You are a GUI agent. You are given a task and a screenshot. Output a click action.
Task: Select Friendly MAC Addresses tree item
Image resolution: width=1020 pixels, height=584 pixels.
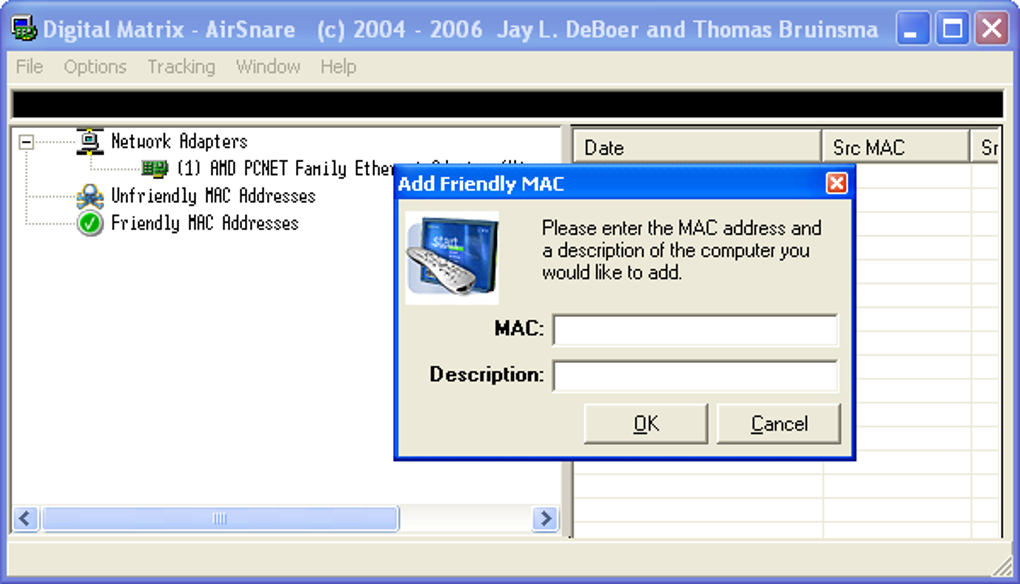pyautogui.click(x=205, y=224)
